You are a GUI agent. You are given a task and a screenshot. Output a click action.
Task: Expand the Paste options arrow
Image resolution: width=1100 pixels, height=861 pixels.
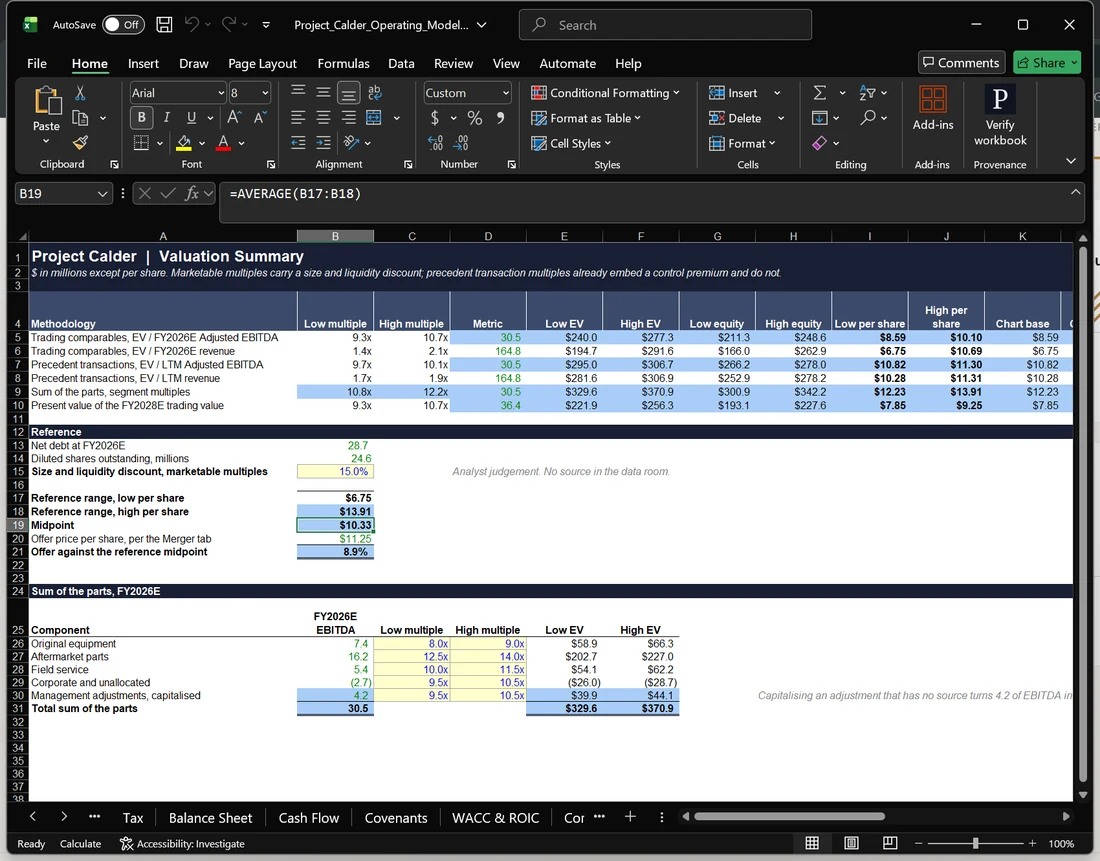point(46,142)
